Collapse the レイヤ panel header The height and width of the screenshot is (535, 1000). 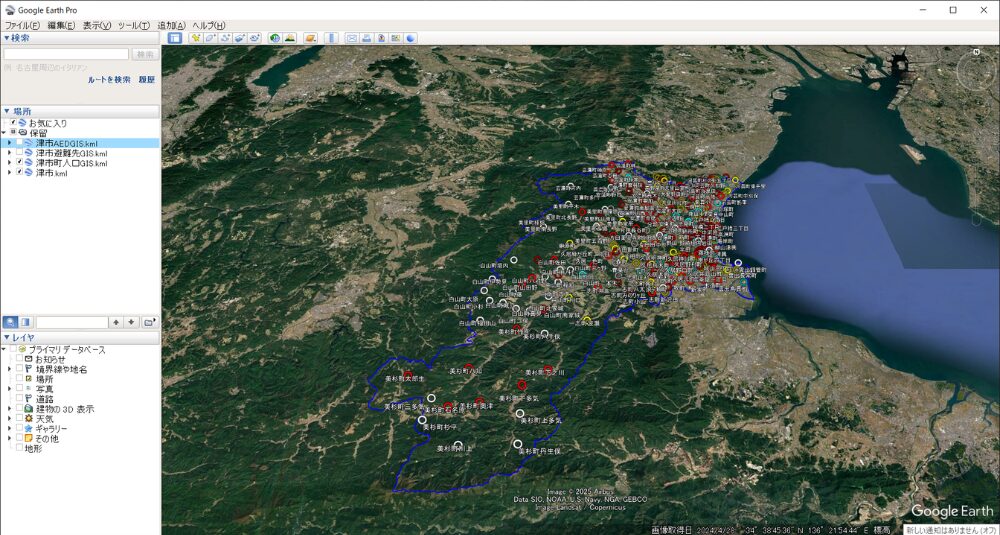(x=80, y=337)
